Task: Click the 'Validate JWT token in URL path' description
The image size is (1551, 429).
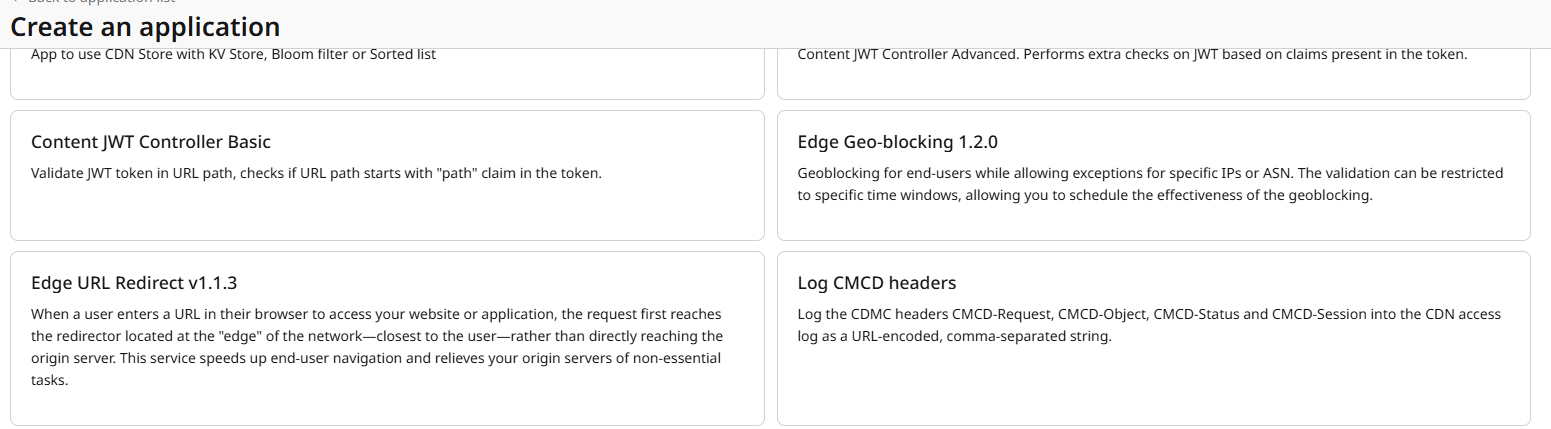Action: pyautogui.click(x=316, y=173)
